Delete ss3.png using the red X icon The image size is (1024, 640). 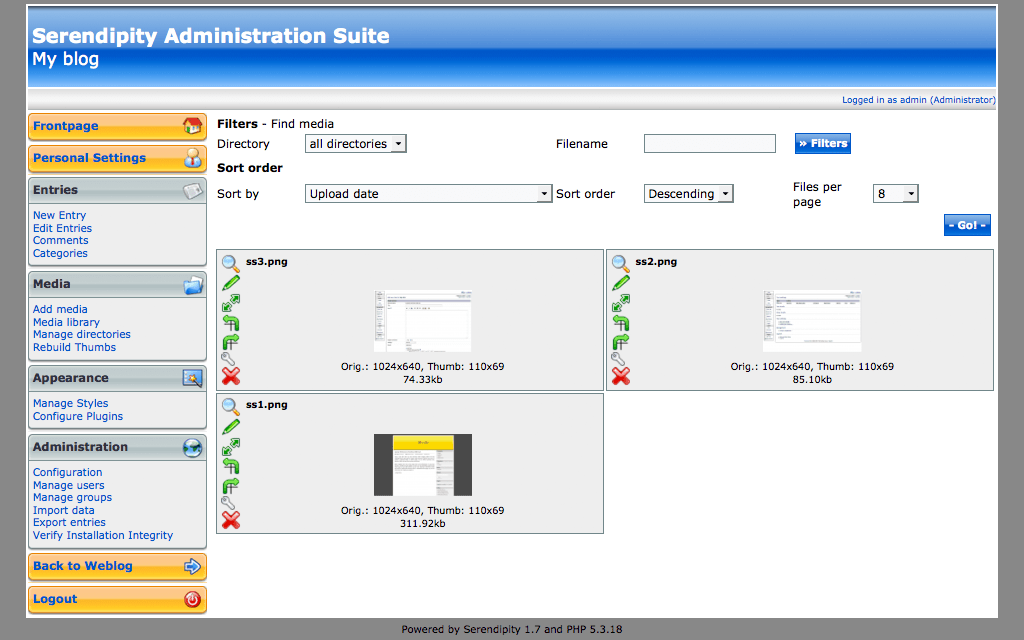[x=230, y=376]
